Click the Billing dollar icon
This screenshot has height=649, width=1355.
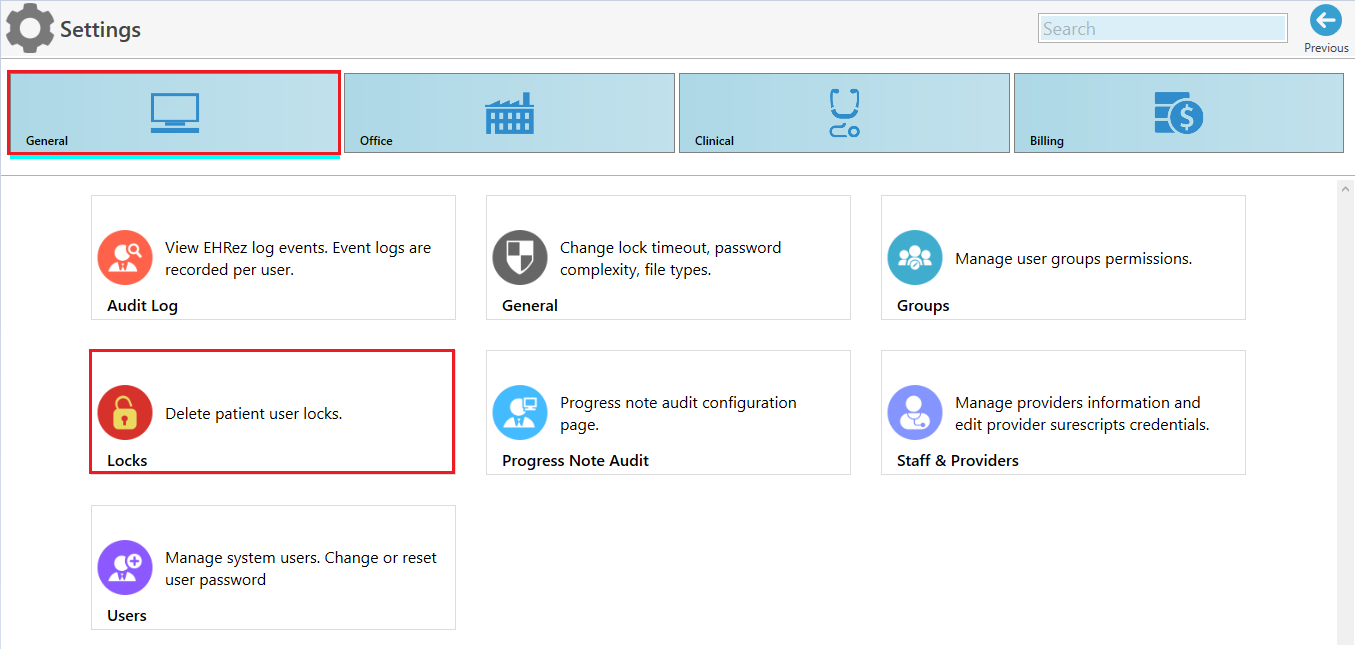(x=1179, y=113)
